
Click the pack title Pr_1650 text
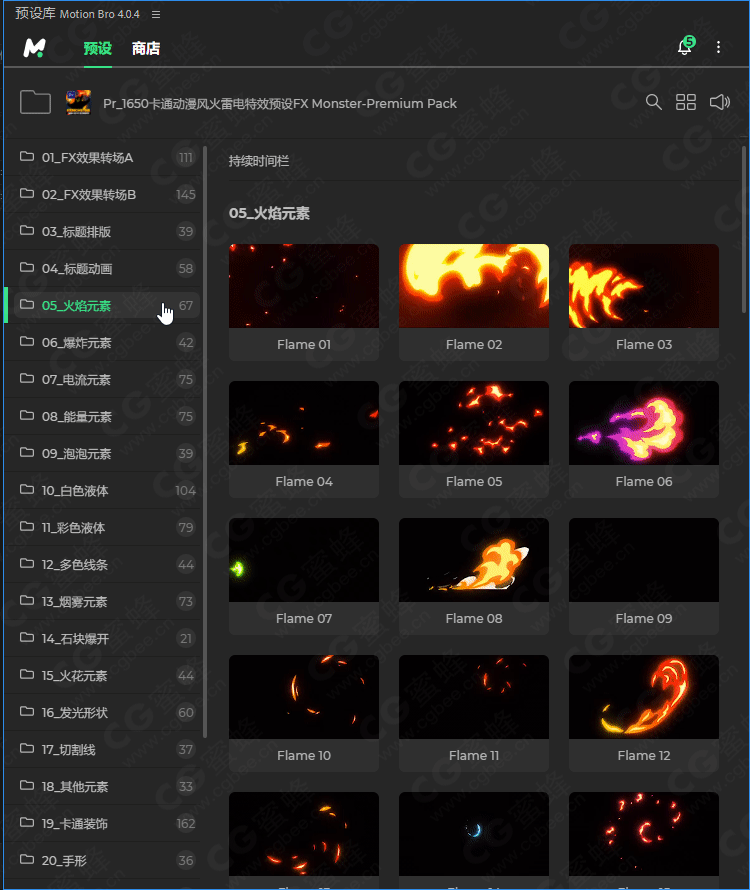click(x=279, y=103)
